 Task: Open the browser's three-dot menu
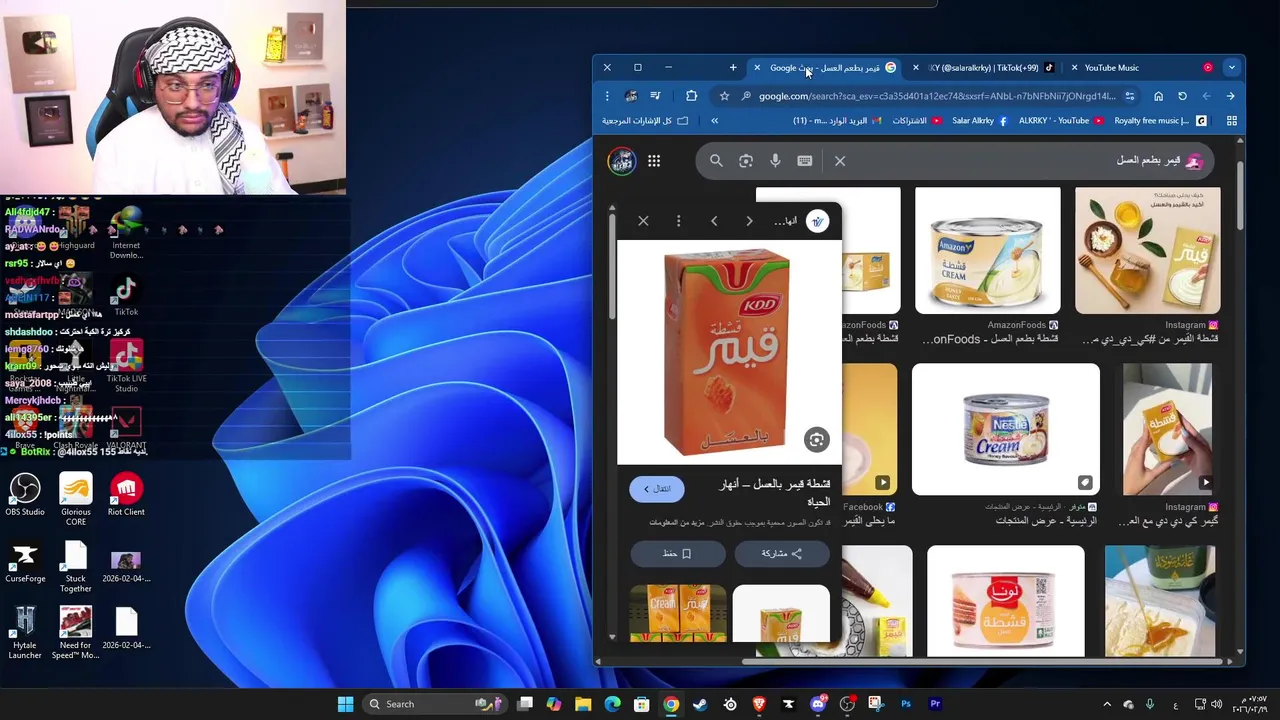pos(607,96)
